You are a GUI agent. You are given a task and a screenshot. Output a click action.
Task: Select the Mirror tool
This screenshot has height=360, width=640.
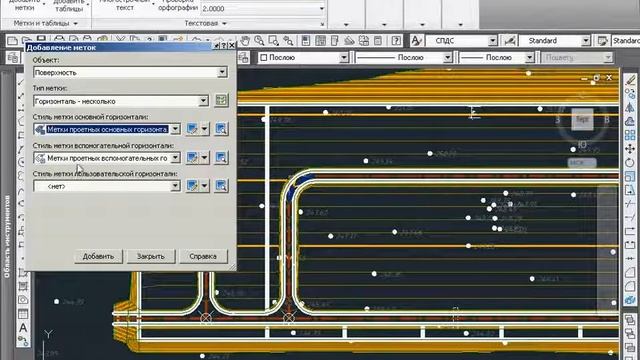coord(630,107)
